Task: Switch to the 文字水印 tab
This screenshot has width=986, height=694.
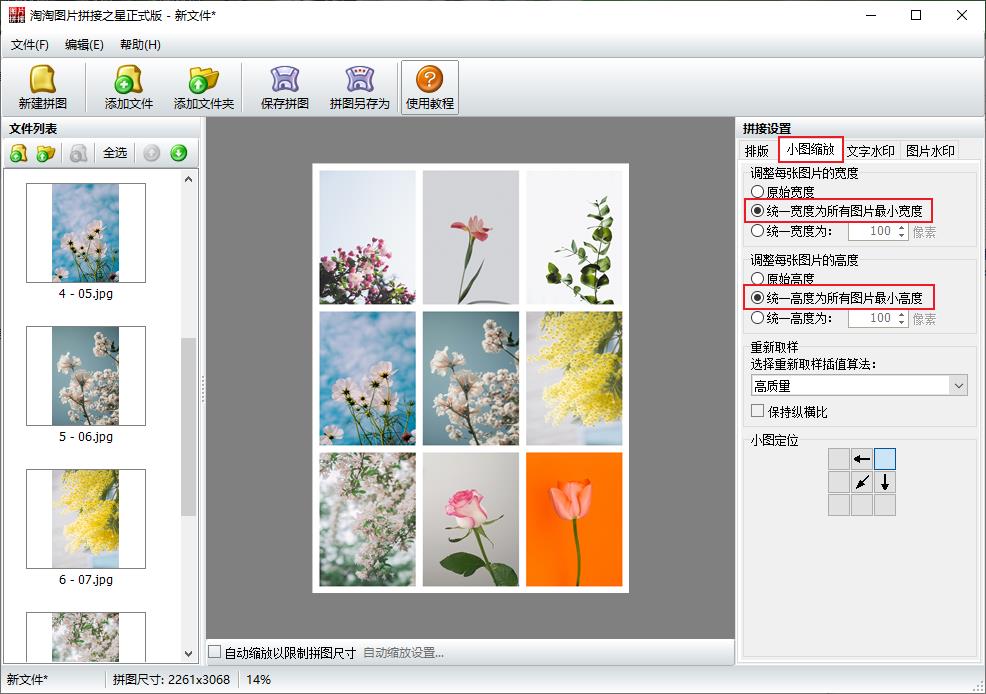Action: click(x=871, y=151)
